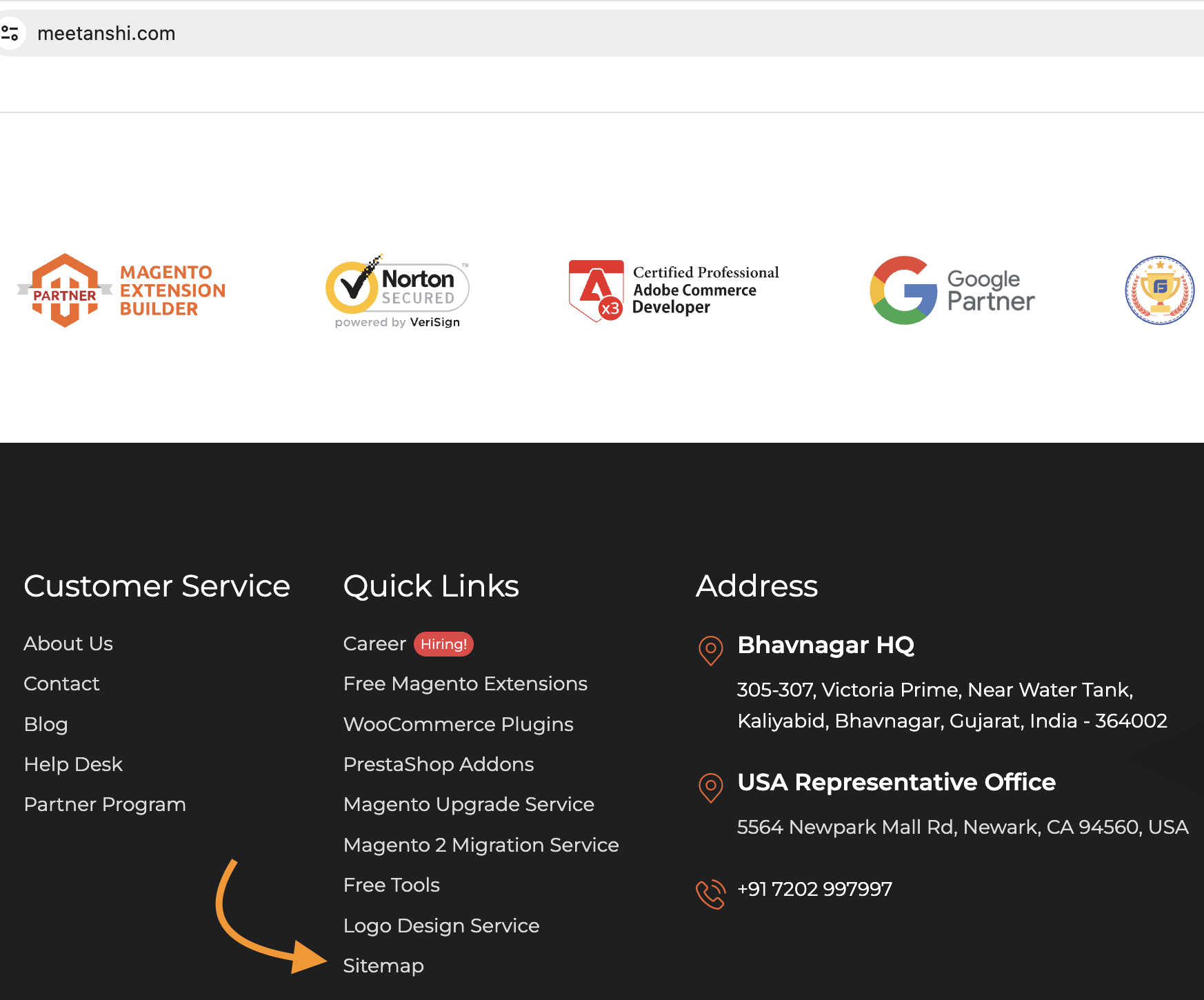Open WooCommerce Plugins link

(459, 724)
